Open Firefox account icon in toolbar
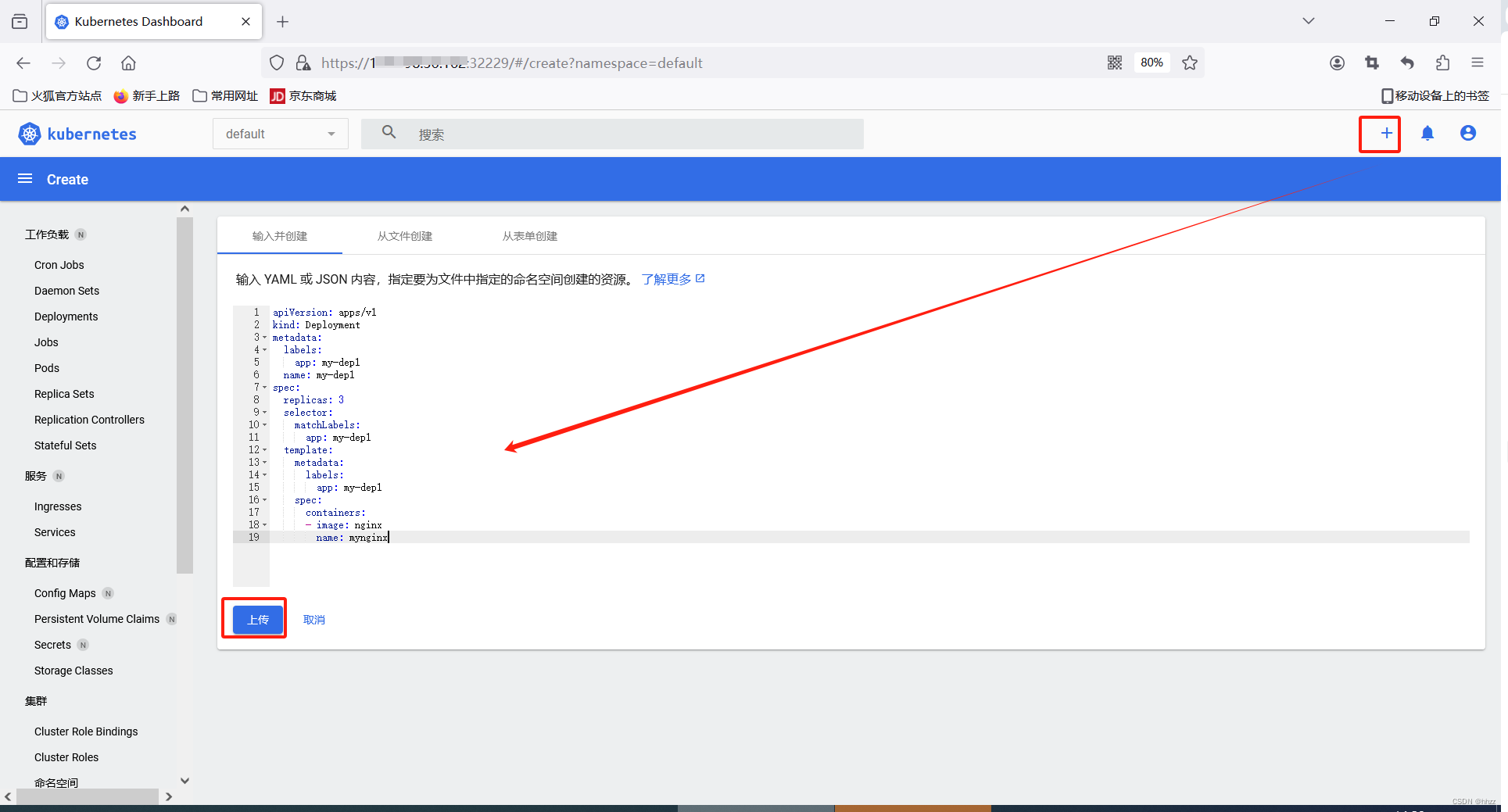 pos(1337,63)
